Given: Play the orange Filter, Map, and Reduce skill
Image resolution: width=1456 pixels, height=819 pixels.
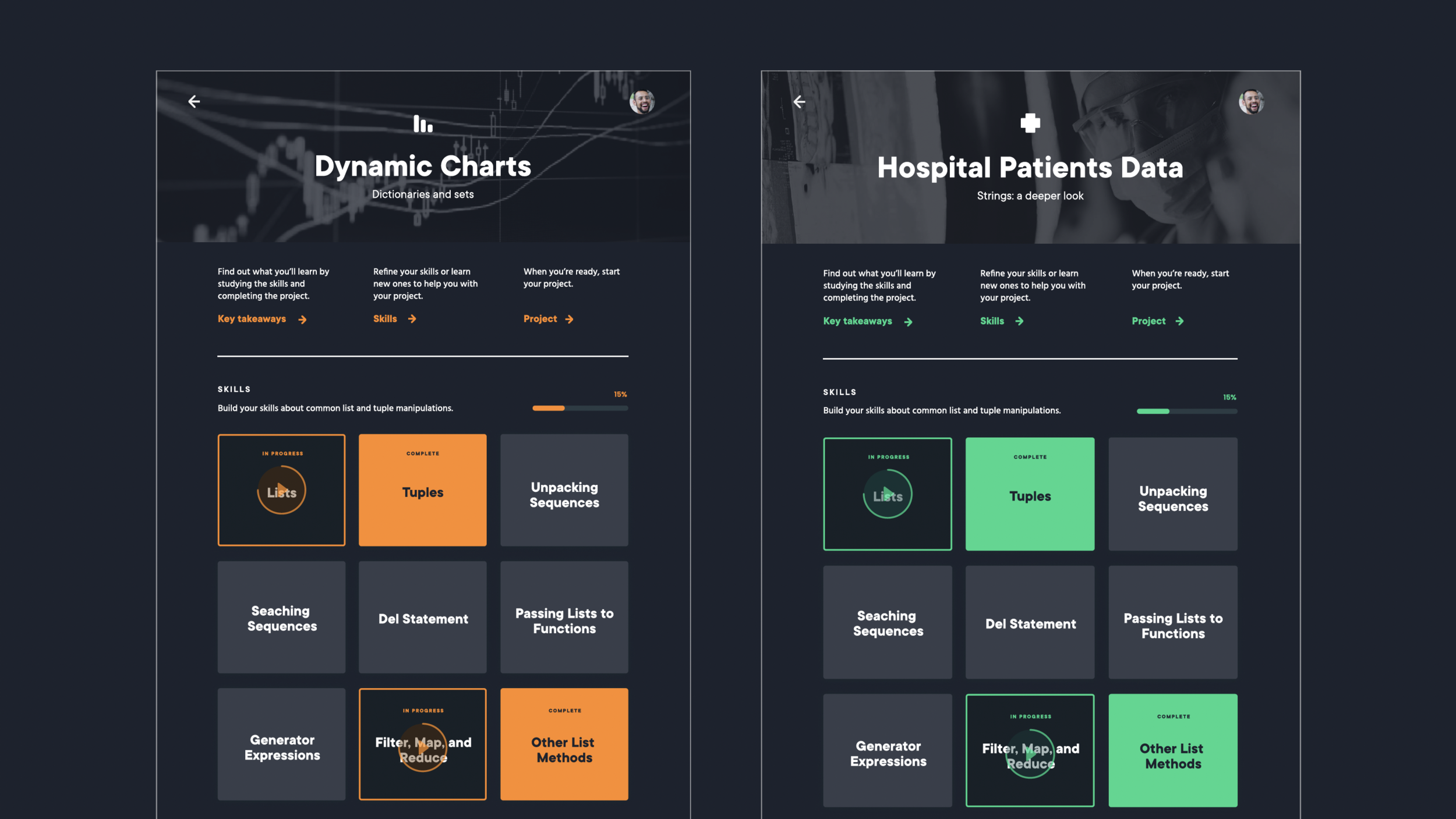Looking at the screenshot, I should [423, 747].
